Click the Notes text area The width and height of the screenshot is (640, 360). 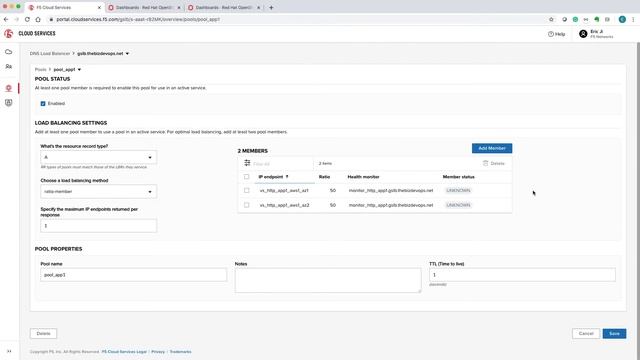pos(328,280)
